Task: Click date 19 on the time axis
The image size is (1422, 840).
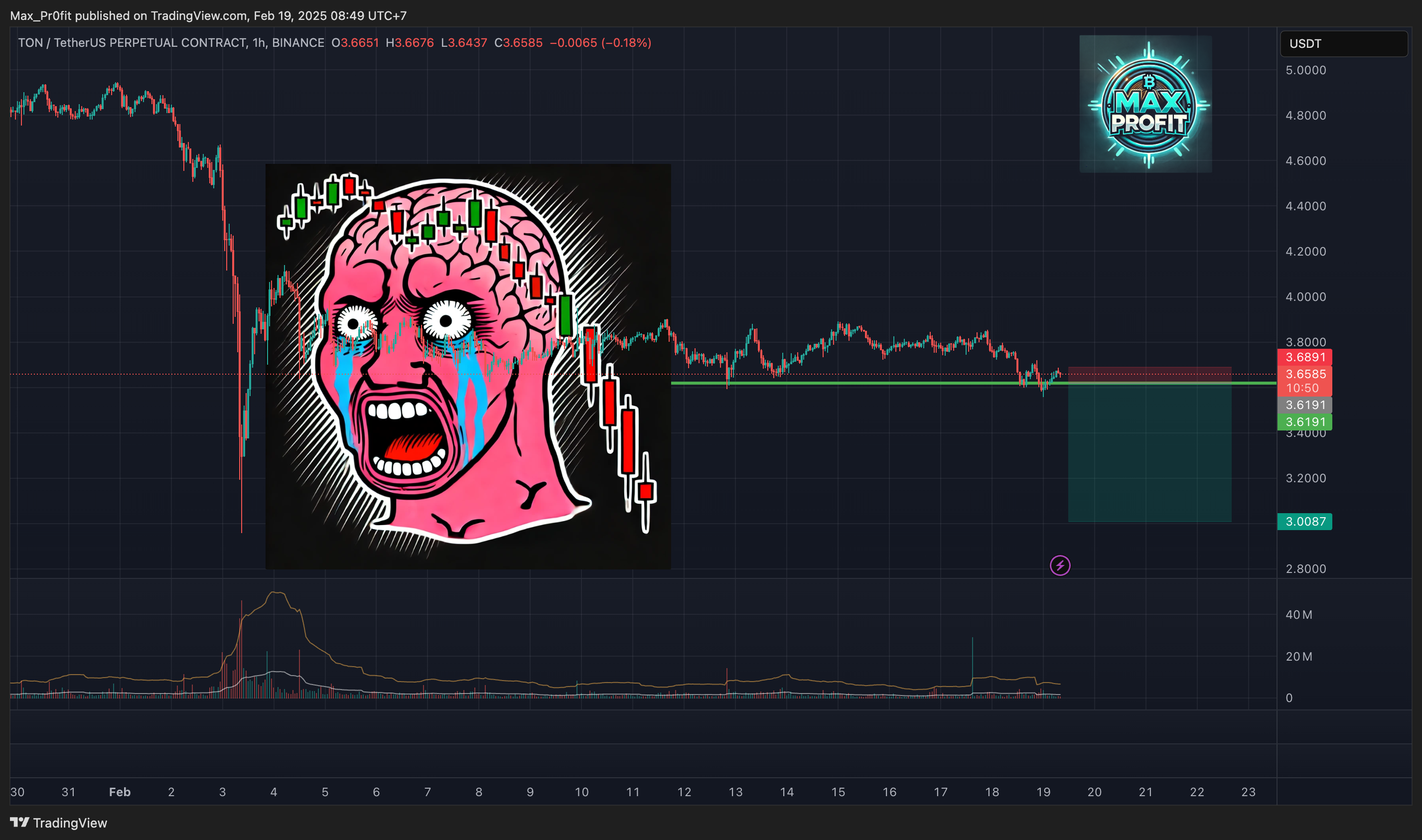Action: pyautogui.click(x=1043, y=792)
